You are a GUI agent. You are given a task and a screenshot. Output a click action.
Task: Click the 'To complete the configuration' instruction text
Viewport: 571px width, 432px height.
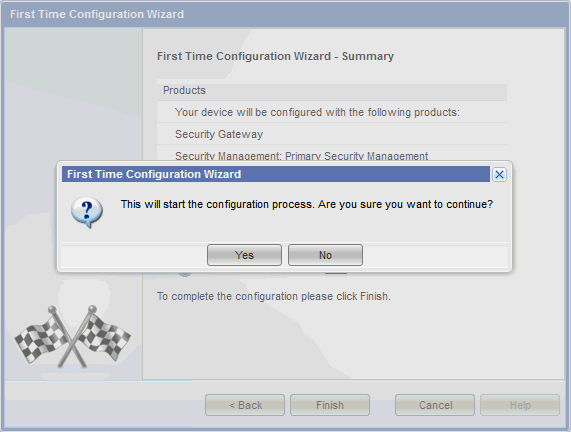(x=273, y=296)
